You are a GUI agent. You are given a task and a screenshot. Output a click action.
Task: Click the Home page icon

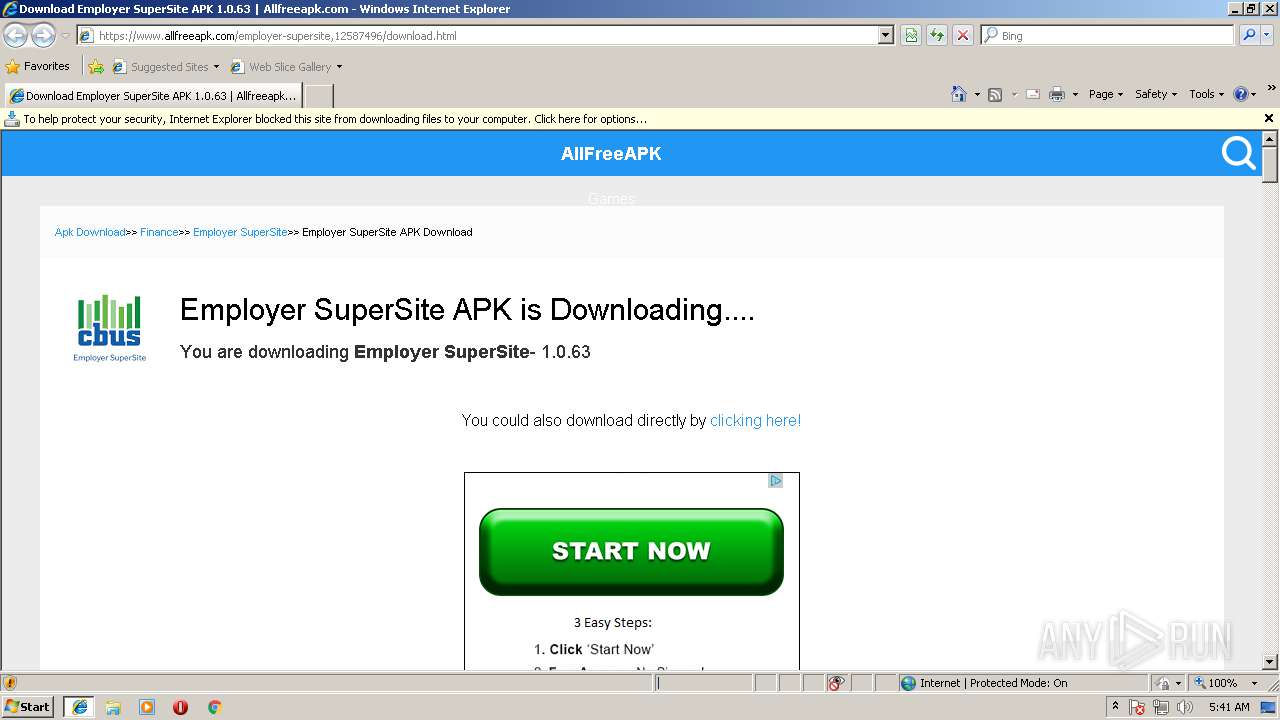coord(959,94)
